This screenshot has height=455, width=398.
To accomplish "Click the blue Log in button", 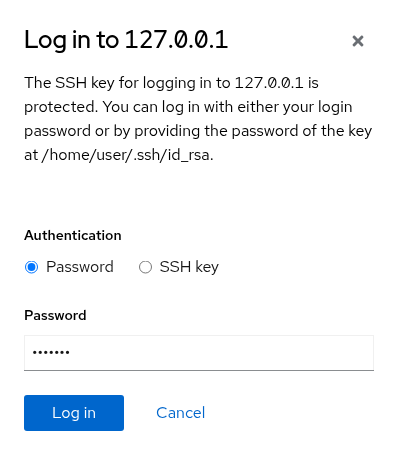I will pos(74,413).
